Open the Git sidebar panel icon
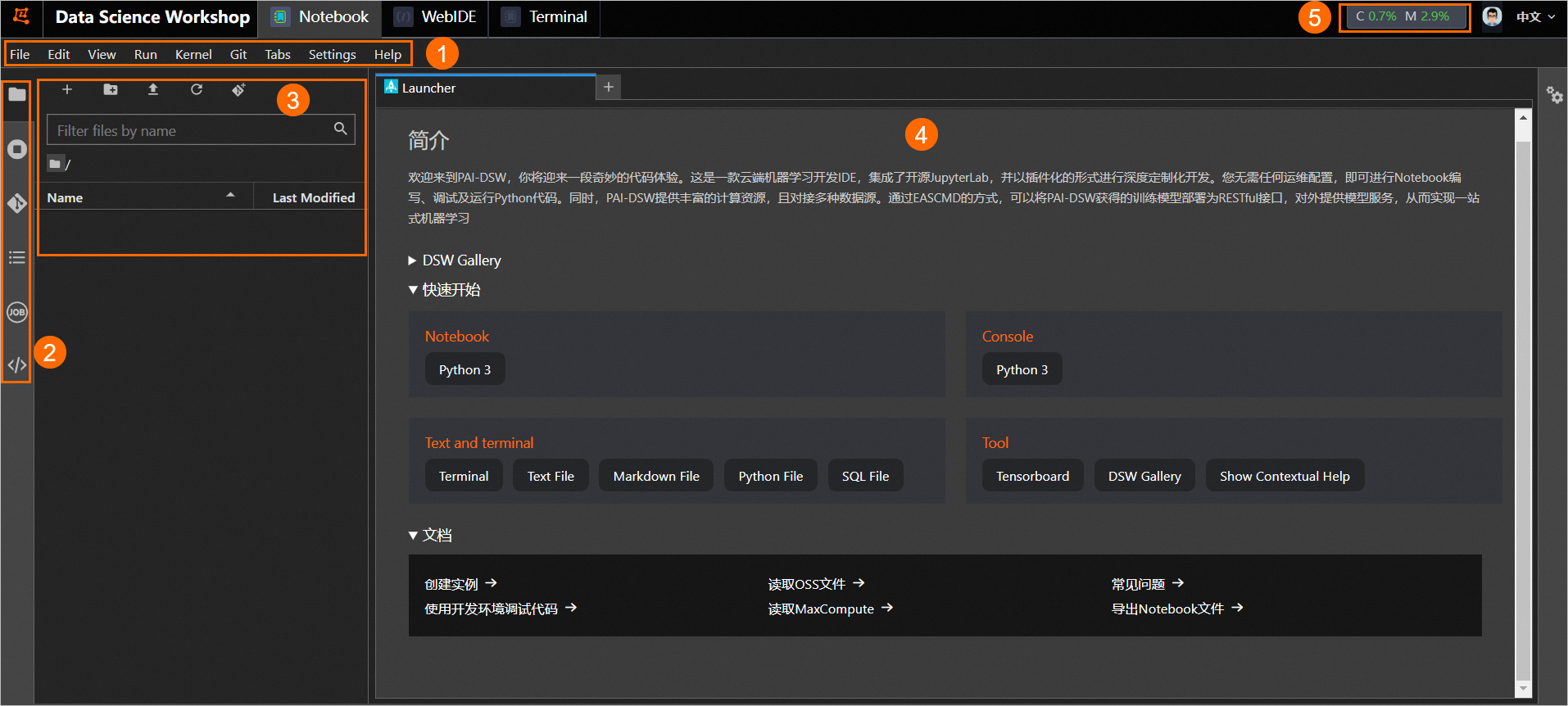The width and height of the screenshot is (1568, 706). (17, 203)
